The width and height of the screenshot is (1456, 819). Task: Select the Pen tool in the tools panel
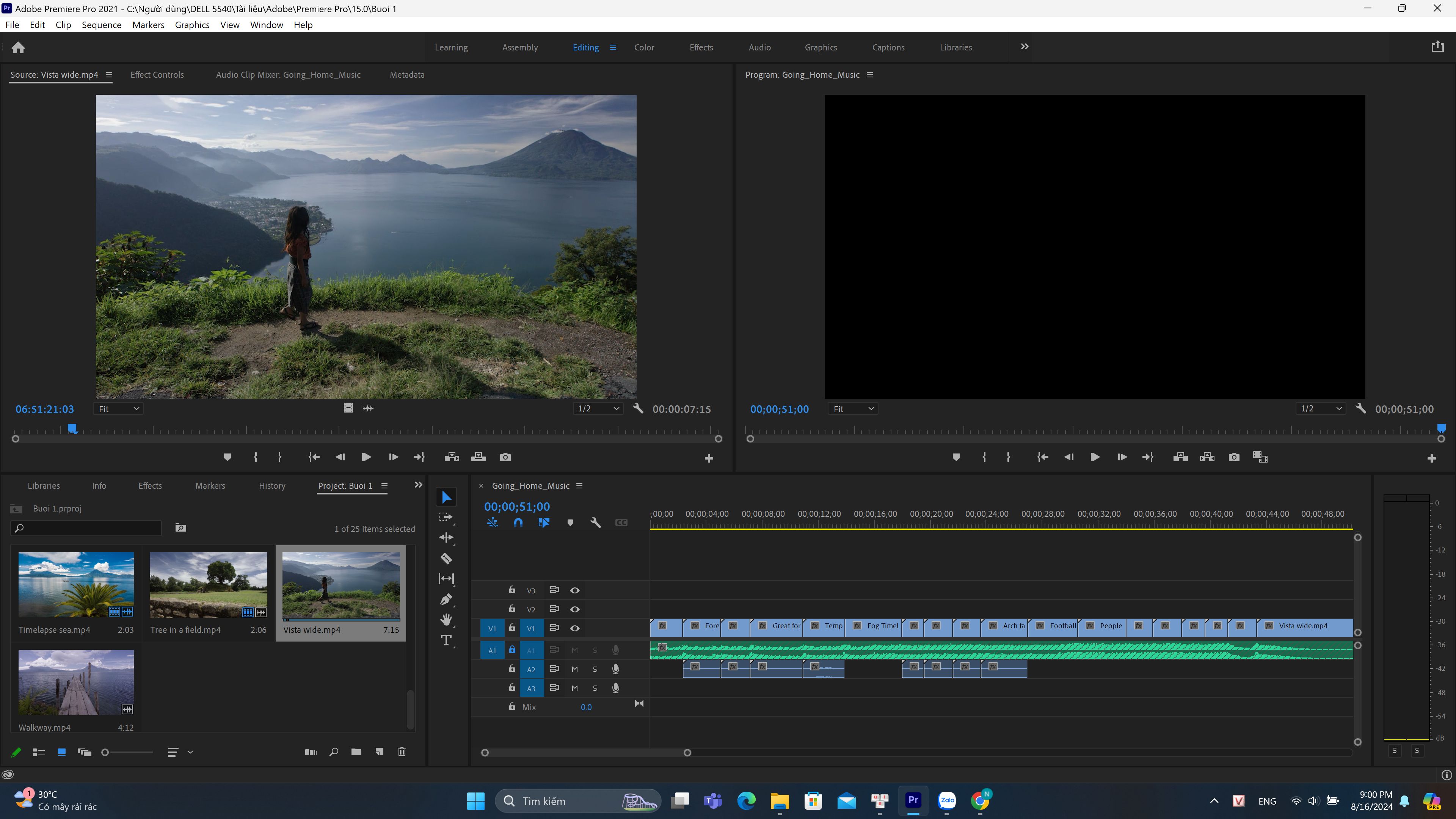click(x=446, y=599)
